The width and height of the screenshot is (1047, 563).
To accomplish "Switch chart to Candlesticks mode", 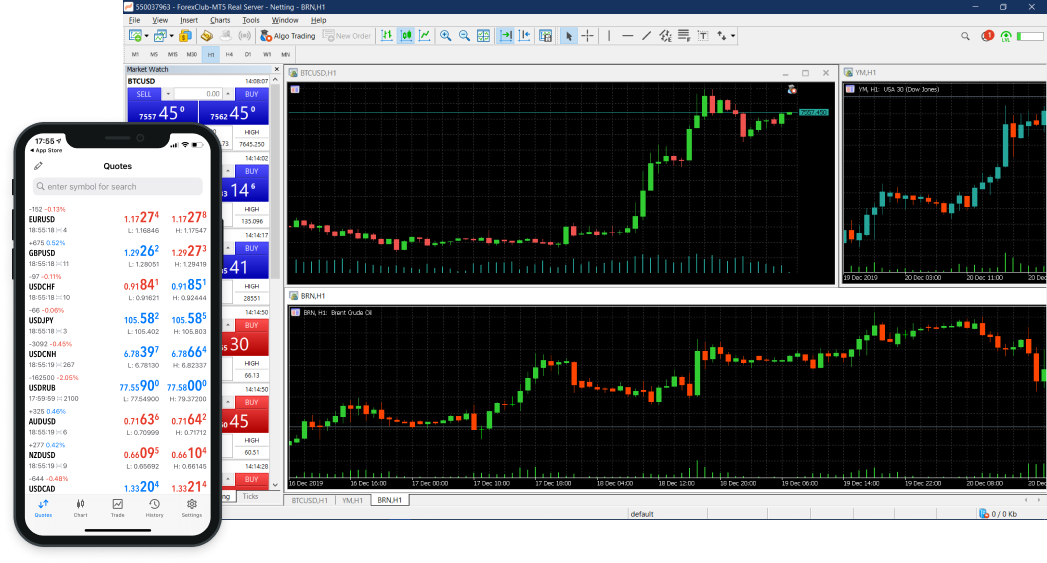I will tap(405, 36).
